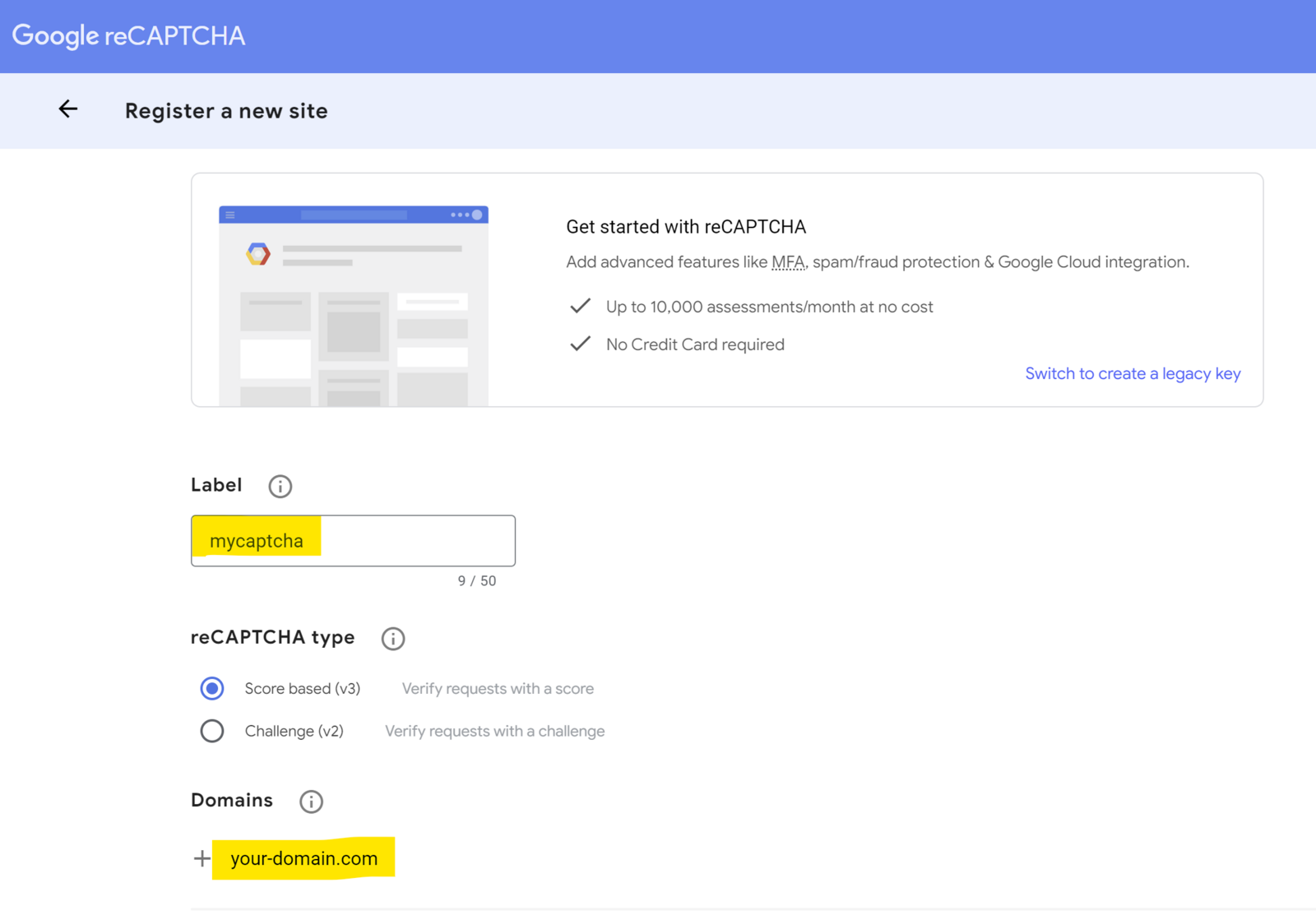Click the Get started with reCAPTCHA title
The width and height of the screenshot is (1316, 924).
(686, 227)
